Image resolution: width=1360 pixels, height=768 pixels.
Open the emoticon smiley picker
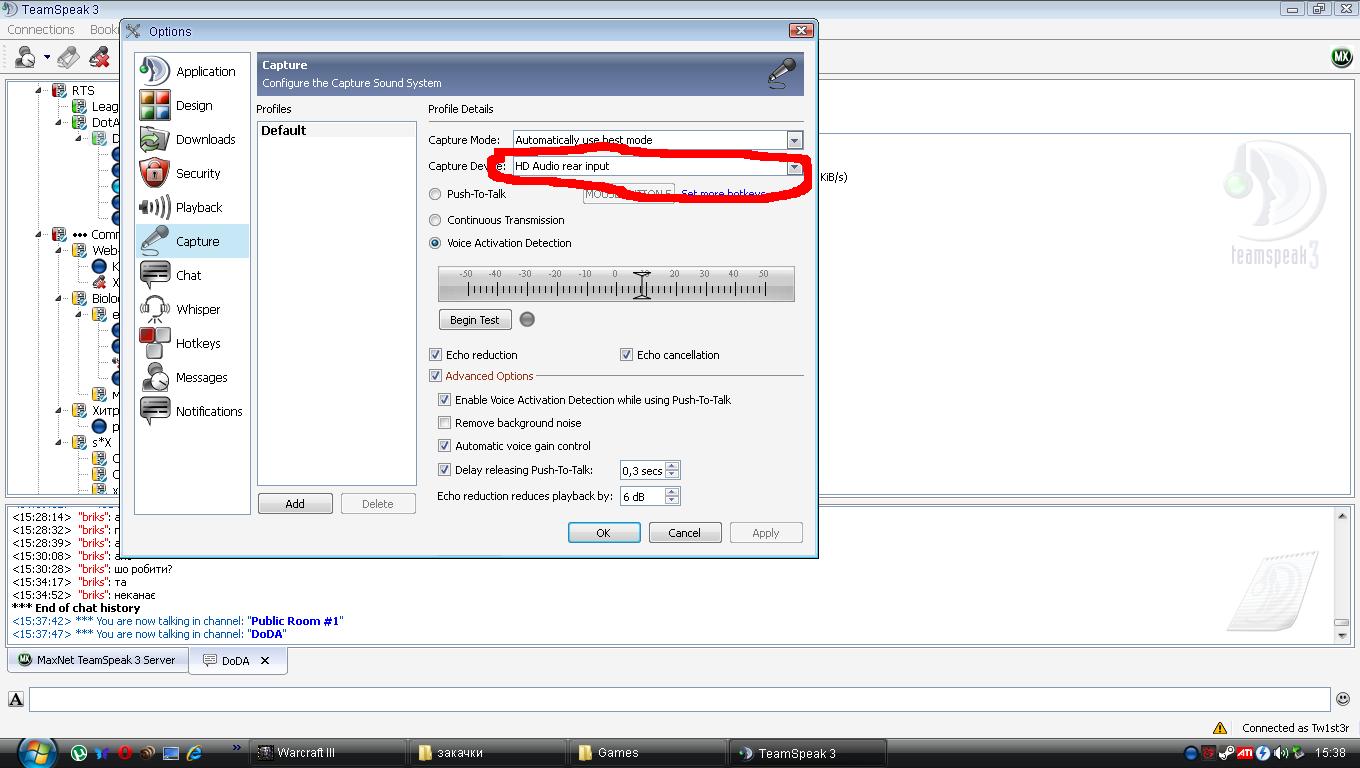click(1344, 699)
